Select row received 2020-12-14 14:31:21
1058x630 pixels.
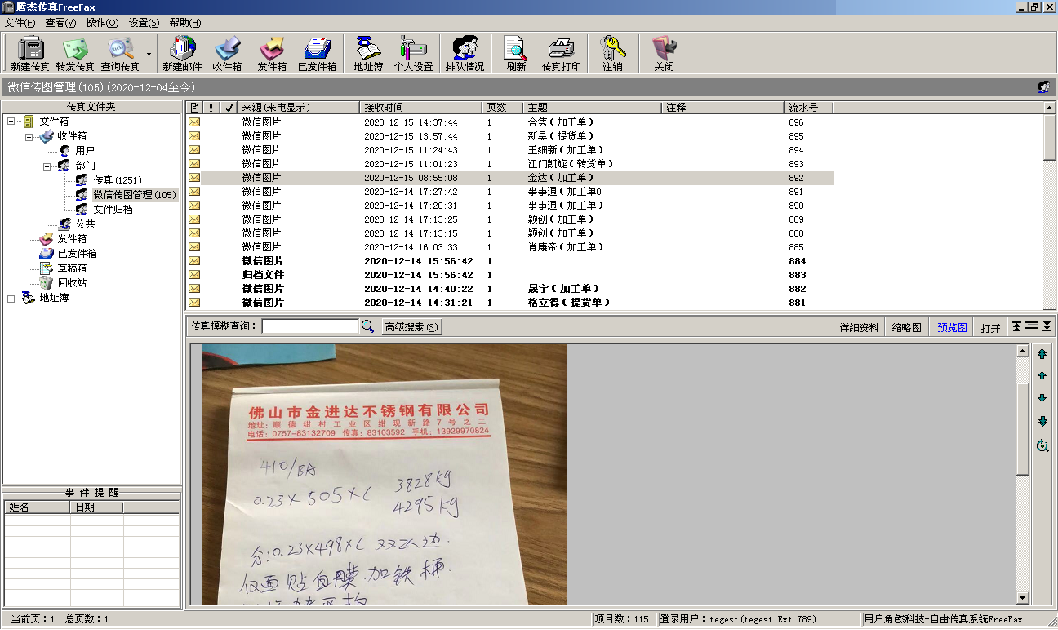[509, 303]
